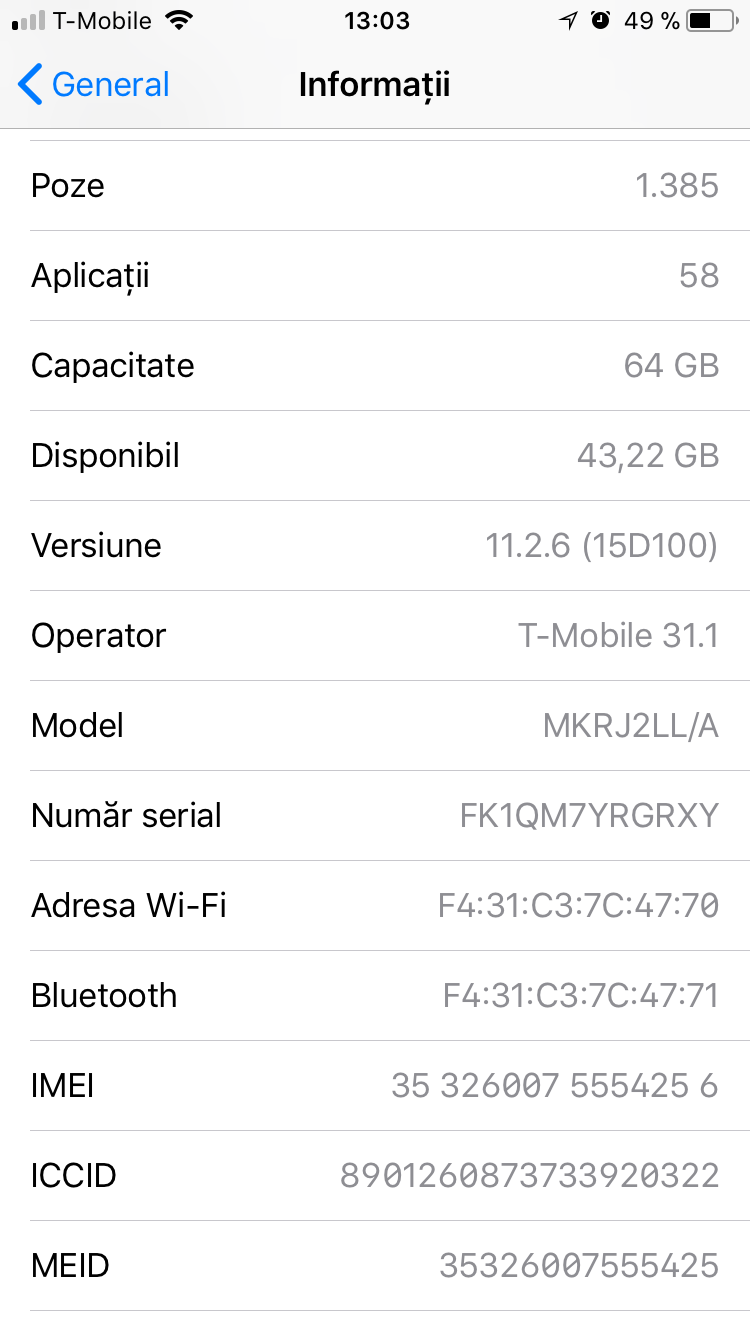
Task: Tap the alarm clock status icon
Action: point(600,21)
